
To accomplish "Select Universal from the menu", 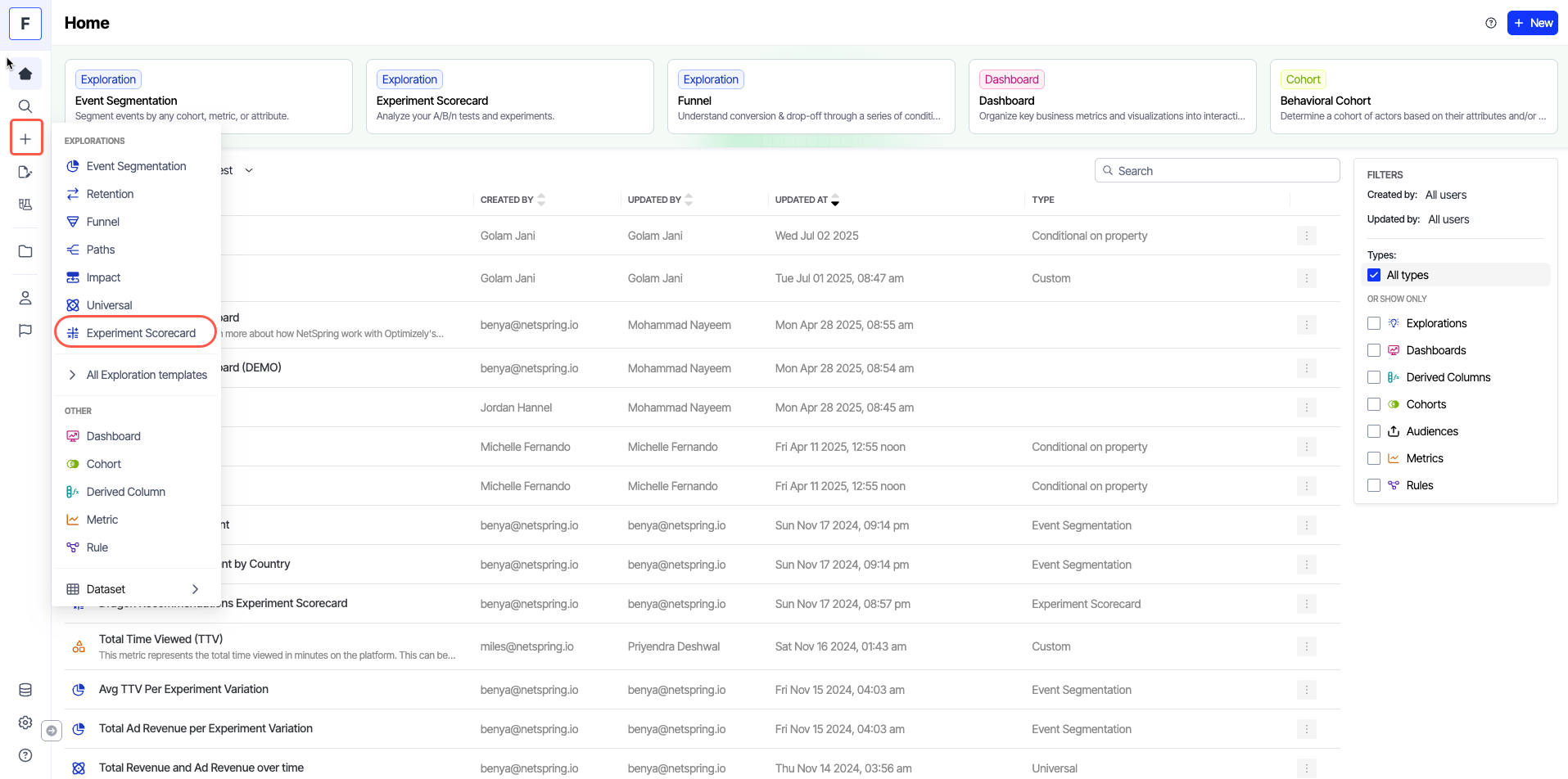I will click(136, 305).
